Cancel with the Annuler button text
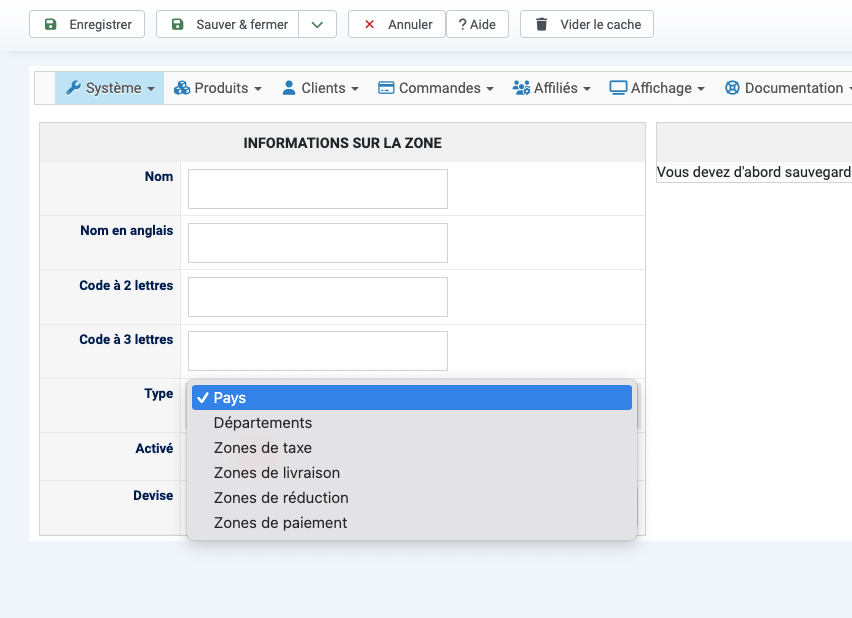 point(410,24)
